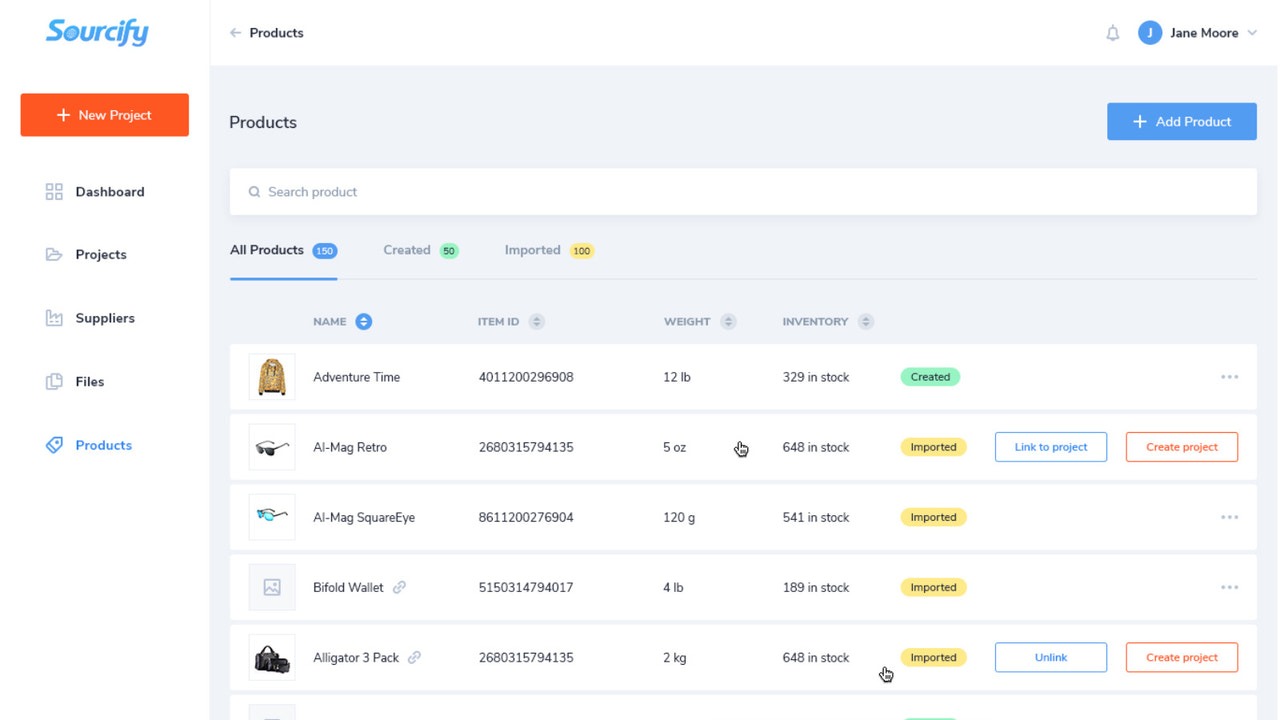Select the Products tag icon in sidebar

click(54, 445)
